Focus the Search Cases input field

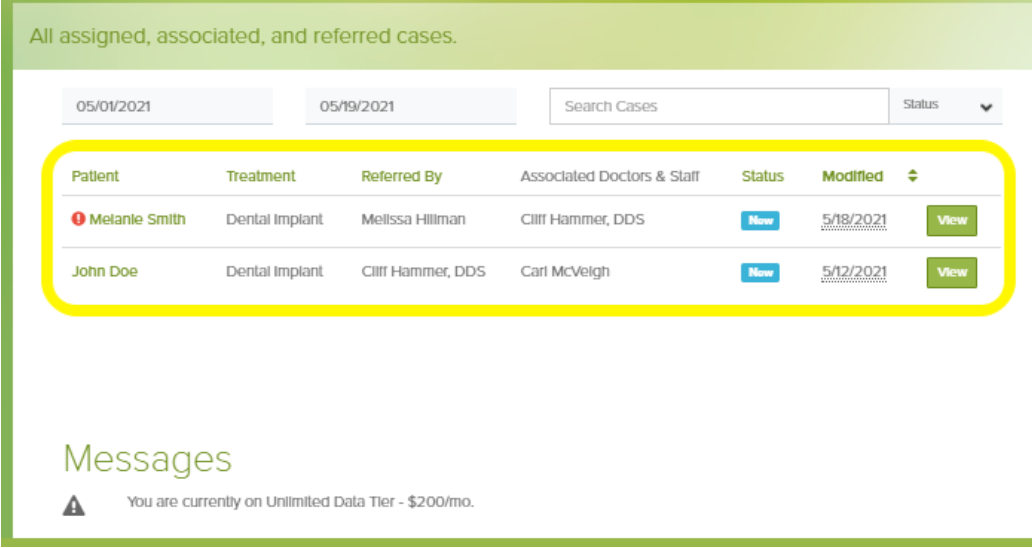[x=719, y=106]
